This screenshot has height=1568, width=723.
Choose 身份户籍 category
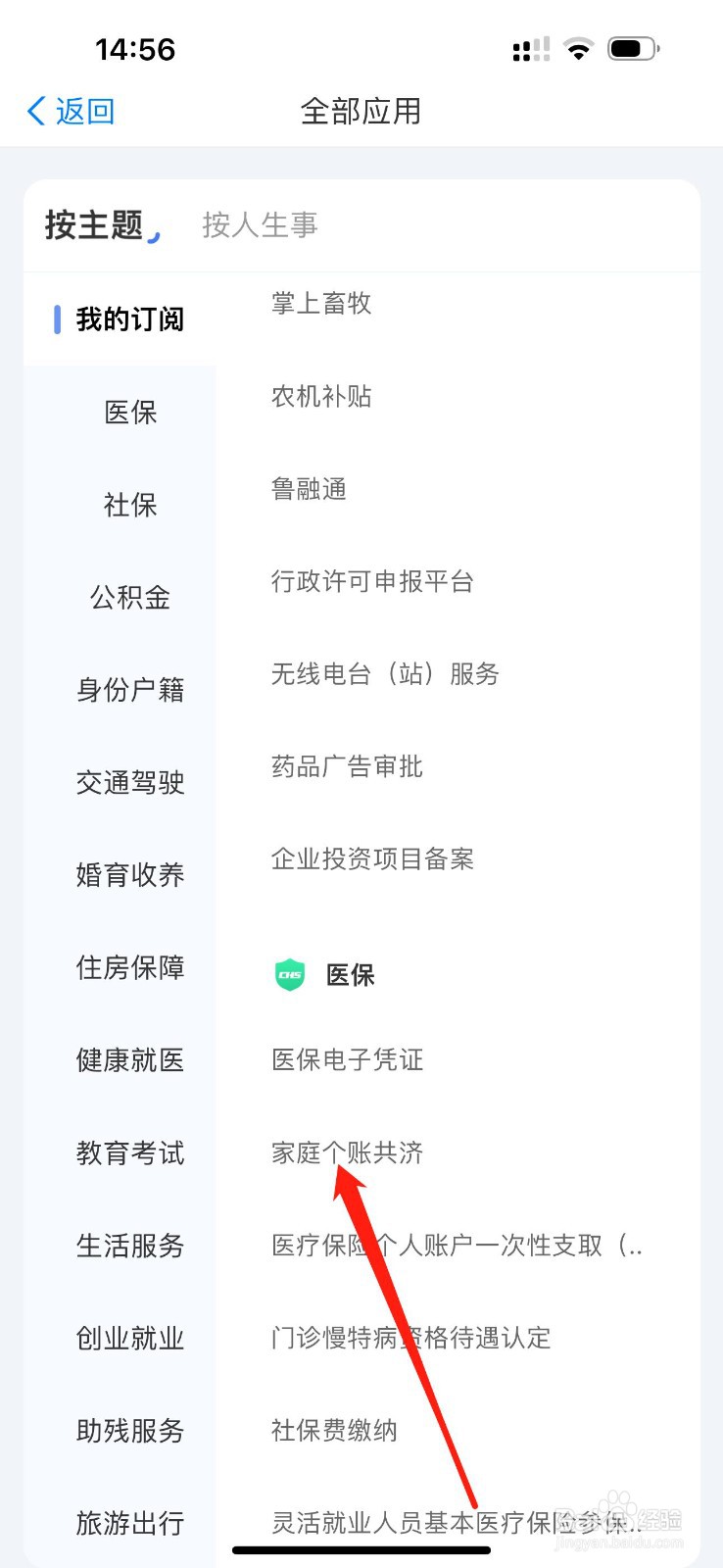point(130,690)
